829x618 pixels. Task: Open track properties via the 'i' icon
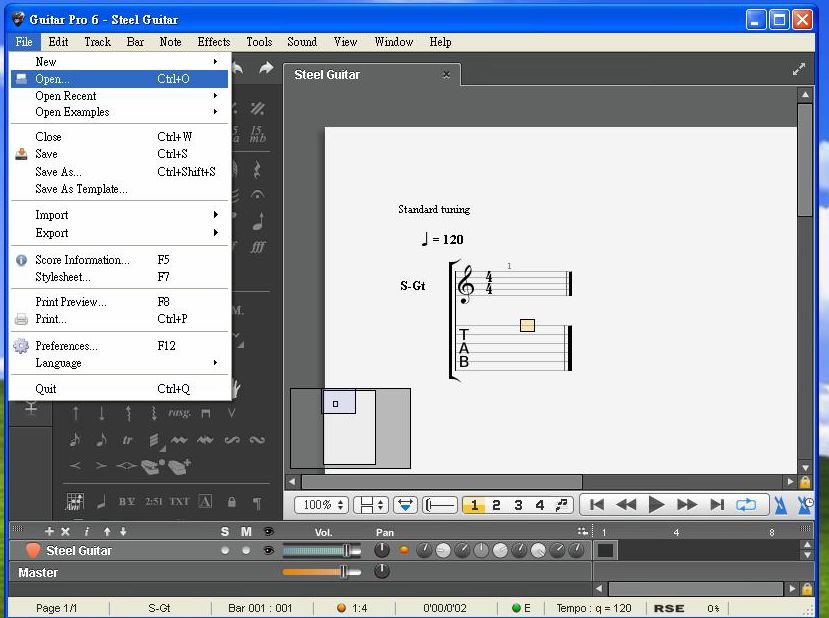pyautogui.click(x=86, y=531)
